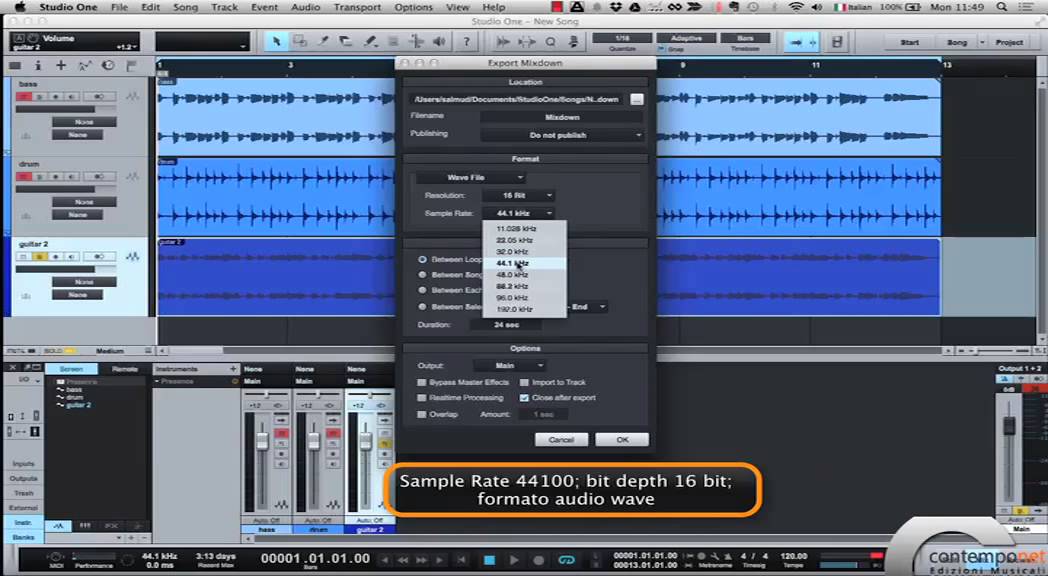
Task: Open the 1/16 Quantize dropdown
Action: point(622,38)
